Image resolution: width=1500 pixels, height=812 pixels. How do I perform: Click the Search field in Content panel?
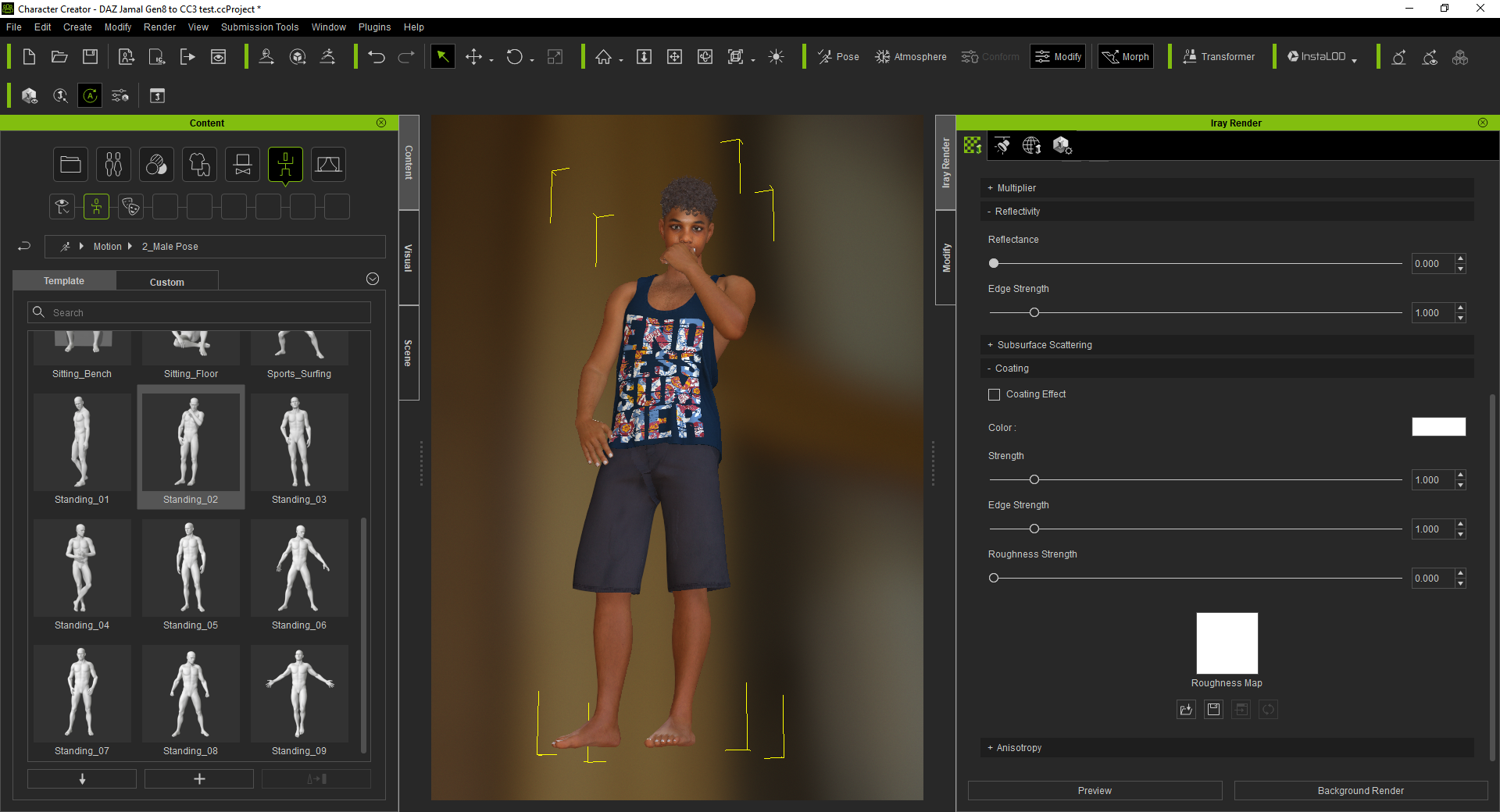pos(199,312)
